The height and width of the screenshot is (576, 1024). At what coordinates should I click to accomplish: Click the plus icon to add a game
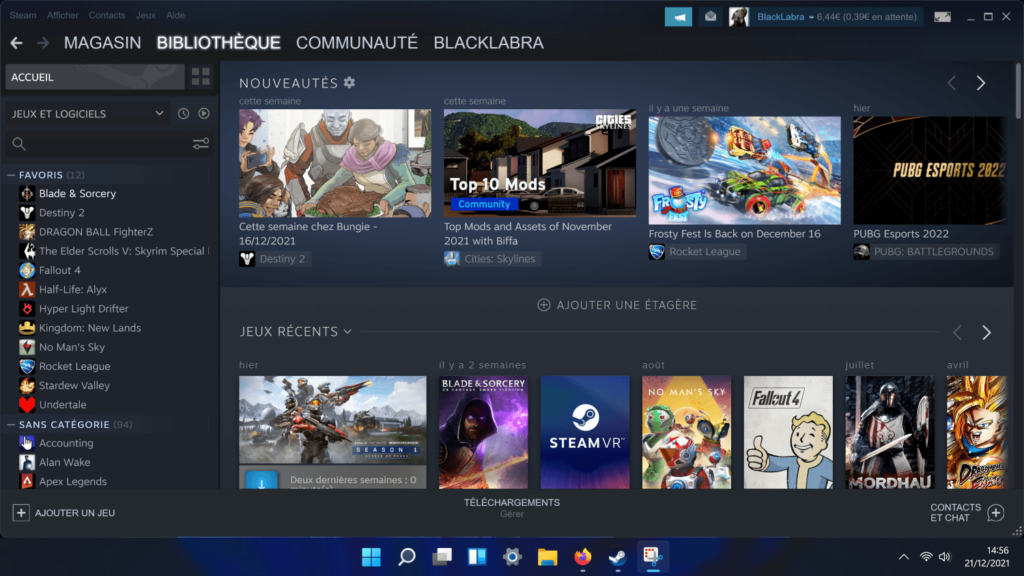pos(21,513)
